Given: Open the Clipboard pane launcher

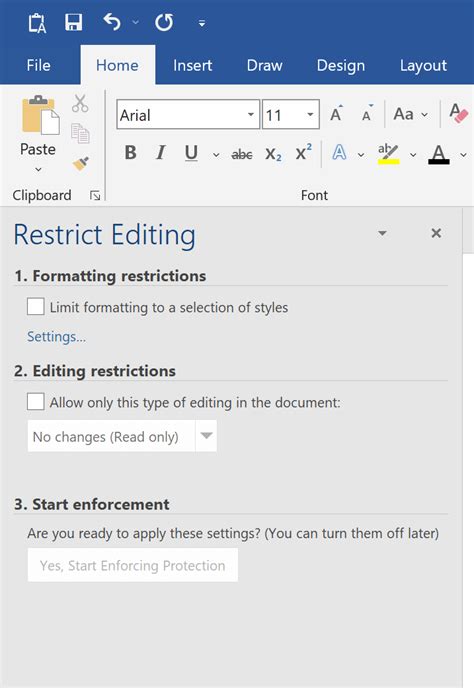Looking at the screenshot, I should [95, 195].
